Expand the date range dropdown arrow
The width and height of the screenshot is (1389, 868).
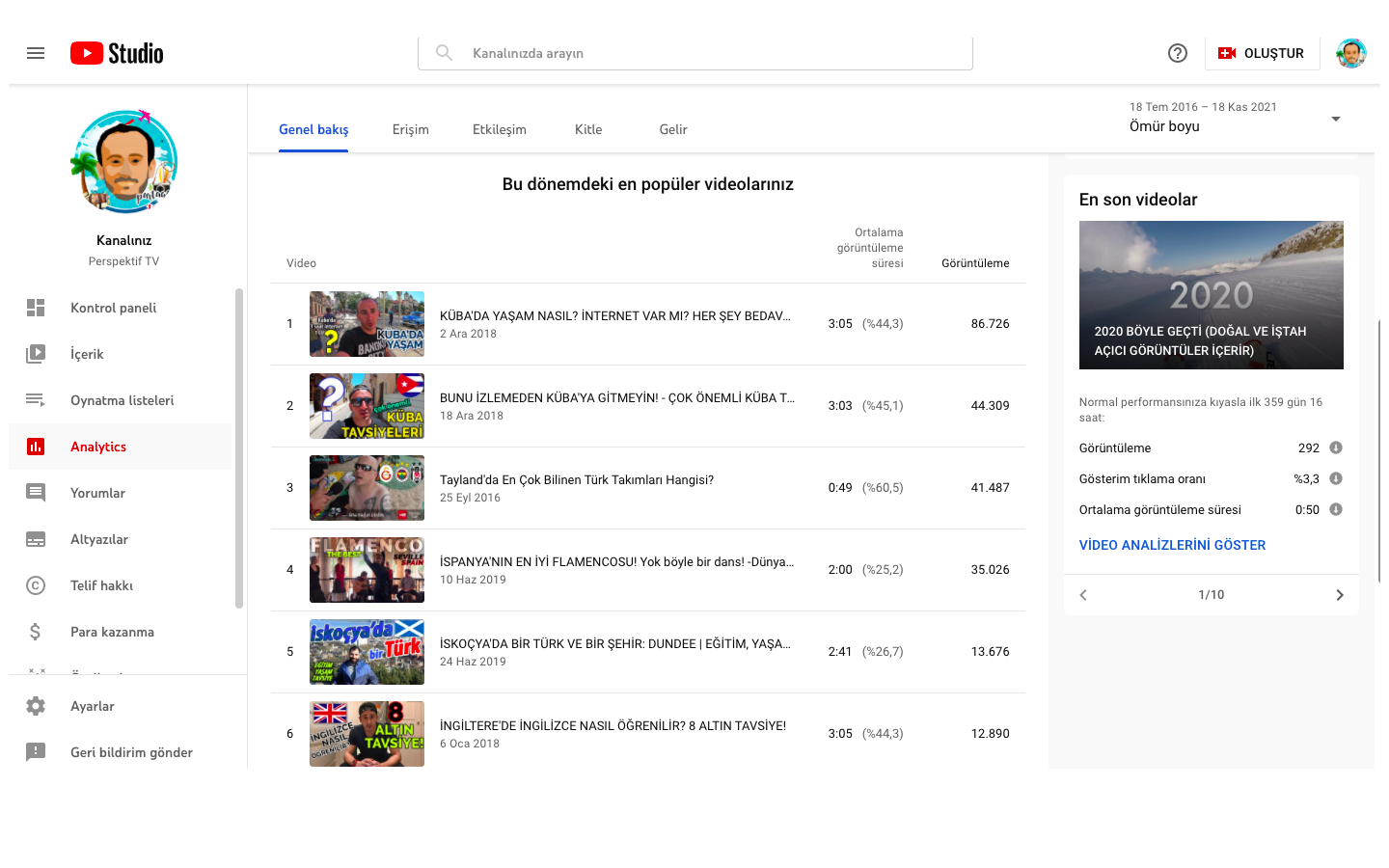coord(1336,119)
